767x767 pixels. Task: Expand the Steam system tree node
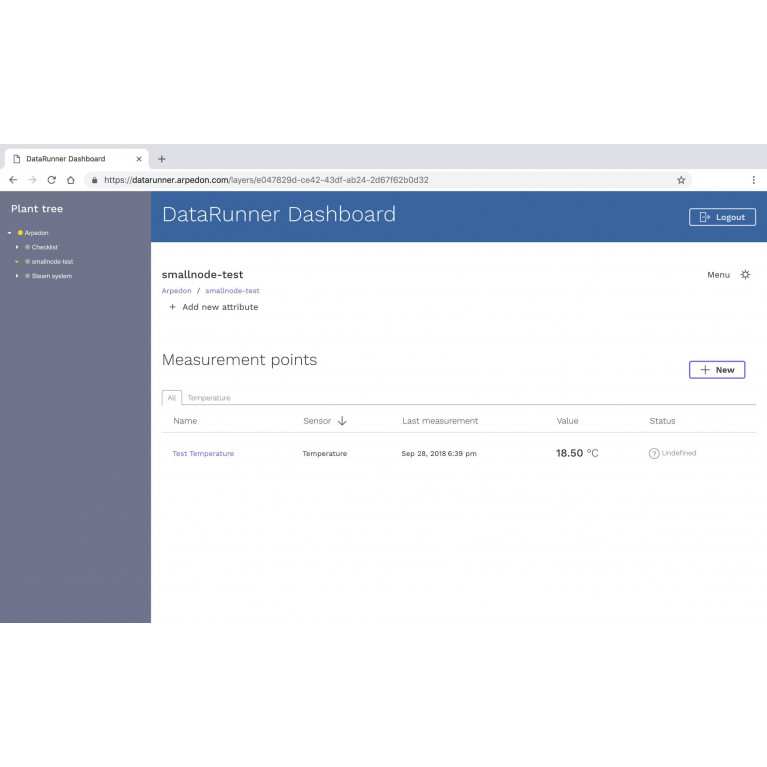[17, 276]
